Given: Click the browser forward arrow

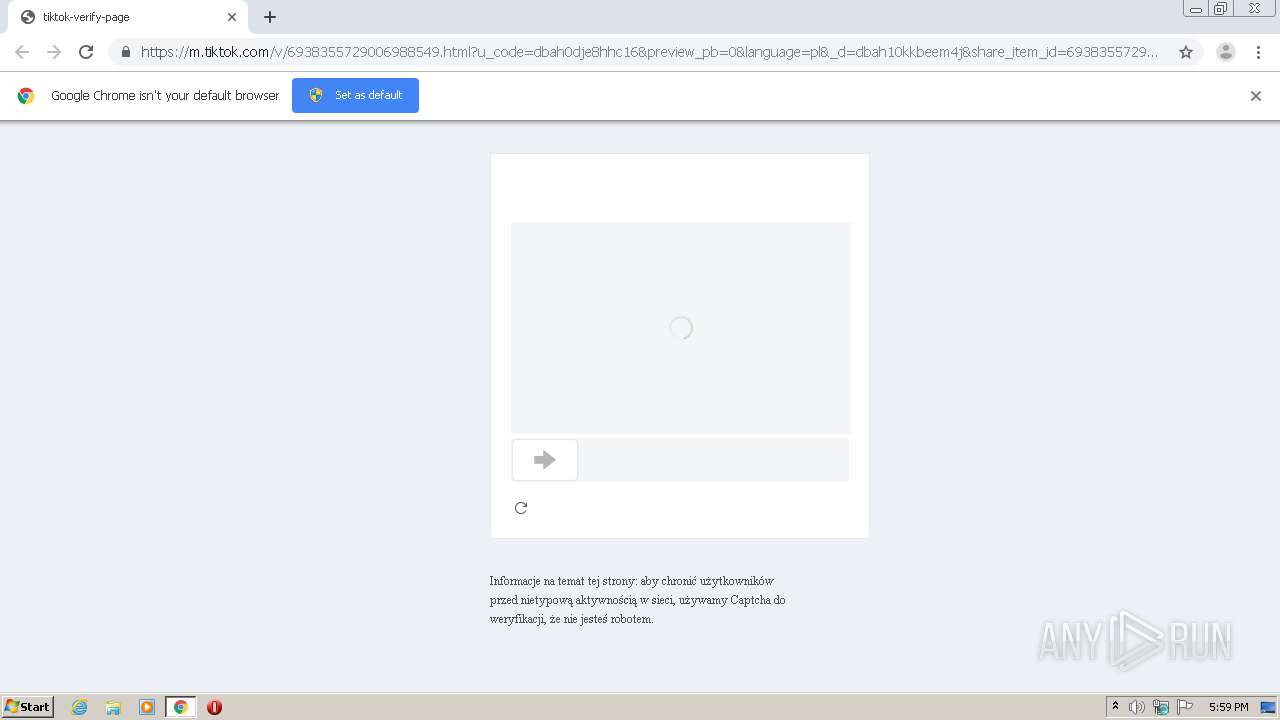Looking at the screenshot, I should [54, 52].
